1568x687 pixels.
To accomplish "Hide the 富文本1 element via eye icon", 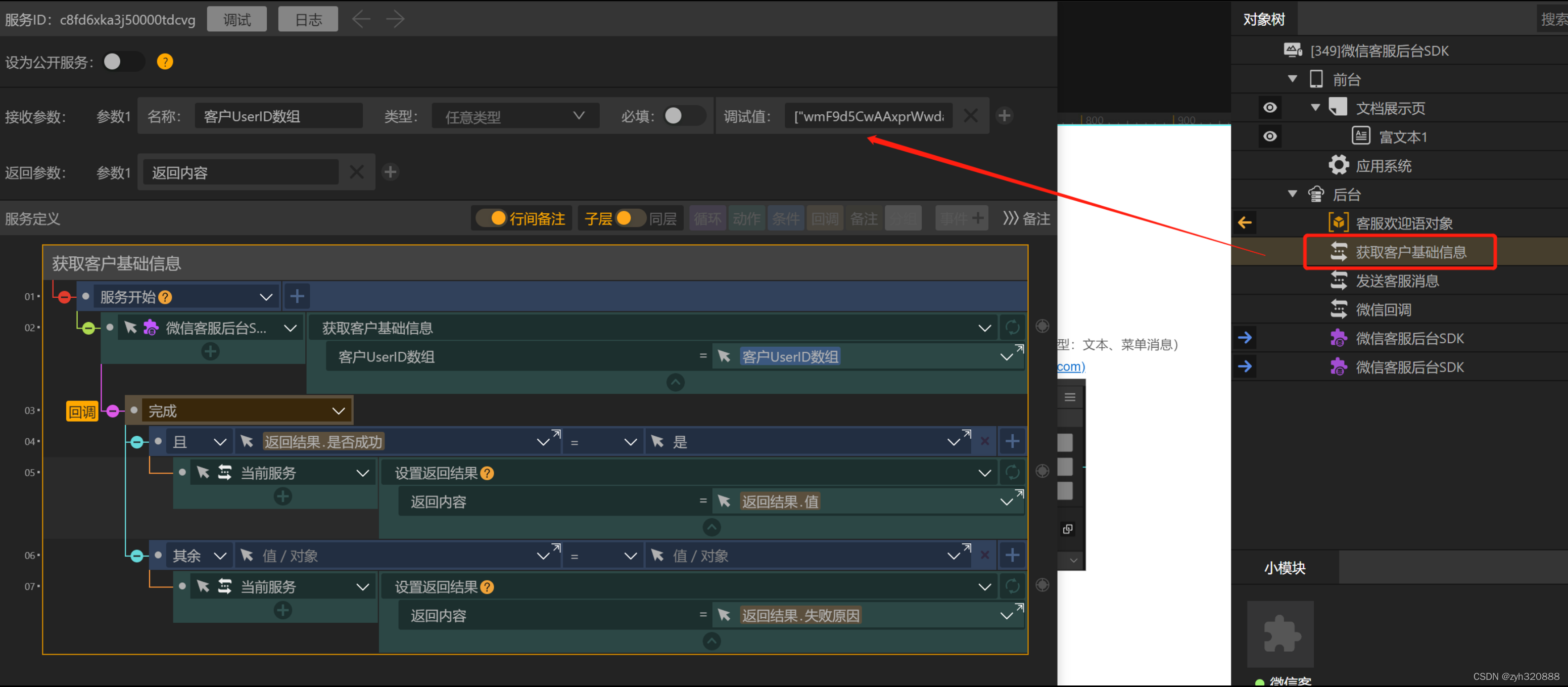I will point(1270,136).
